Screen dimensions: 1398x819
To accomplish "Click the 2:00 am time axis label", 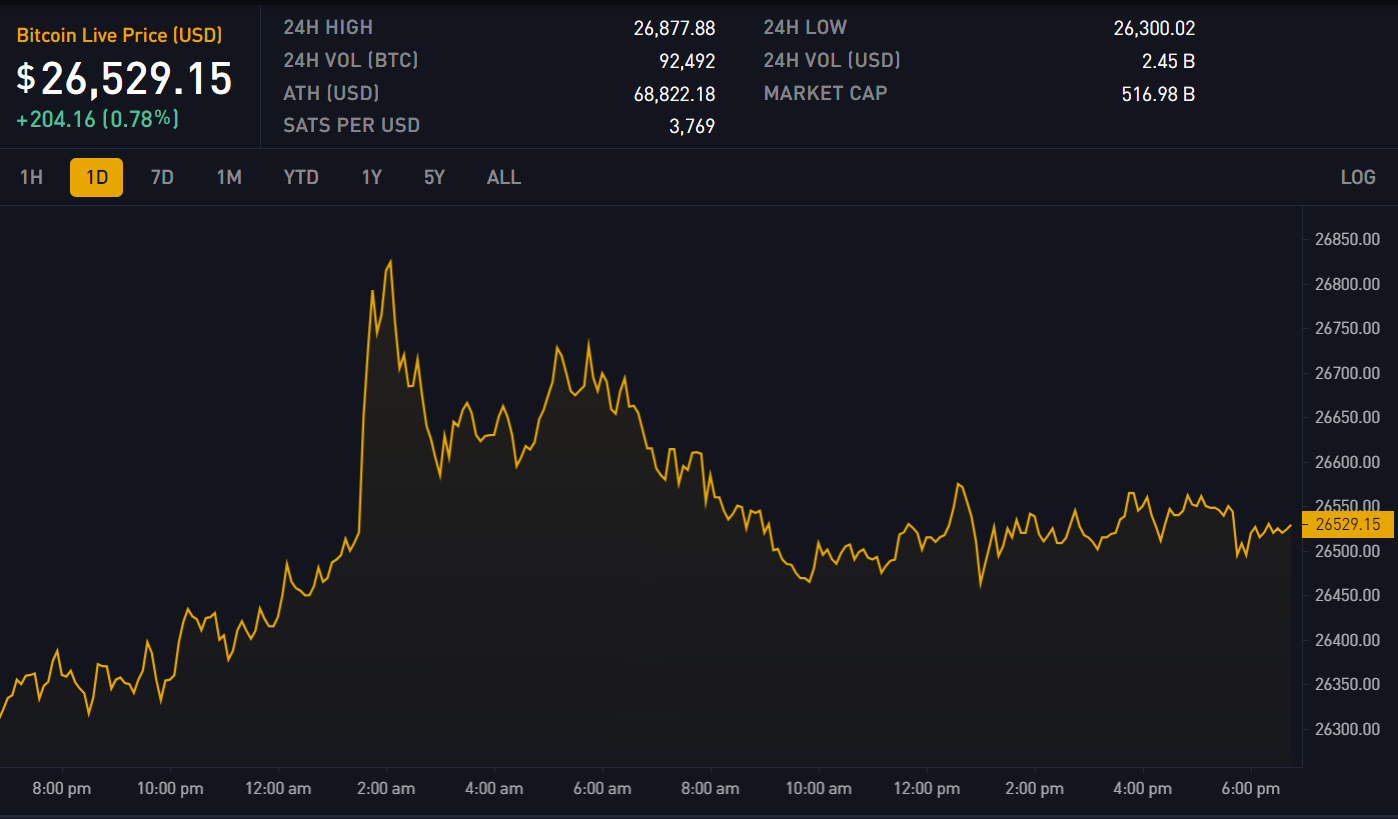I will pyautogui.click(x=386, y=788).
